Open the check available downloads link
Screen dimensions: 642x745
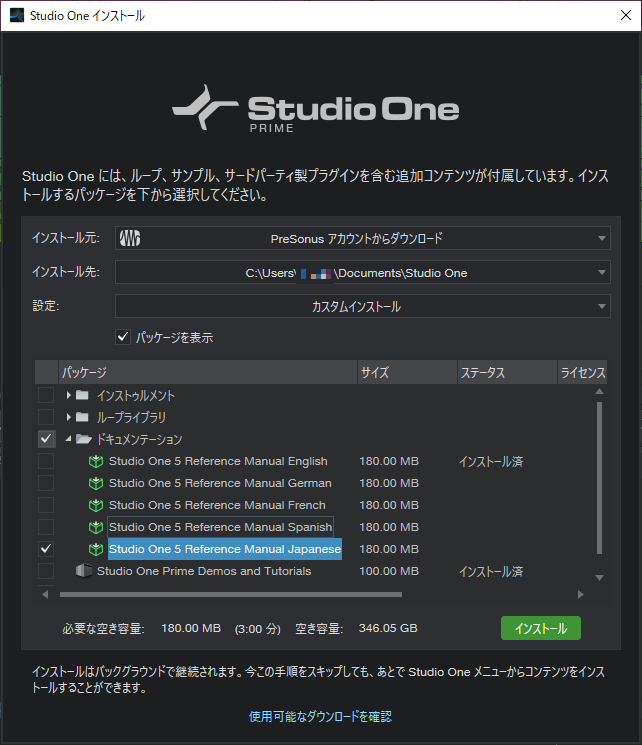click(x=320, y=716)
